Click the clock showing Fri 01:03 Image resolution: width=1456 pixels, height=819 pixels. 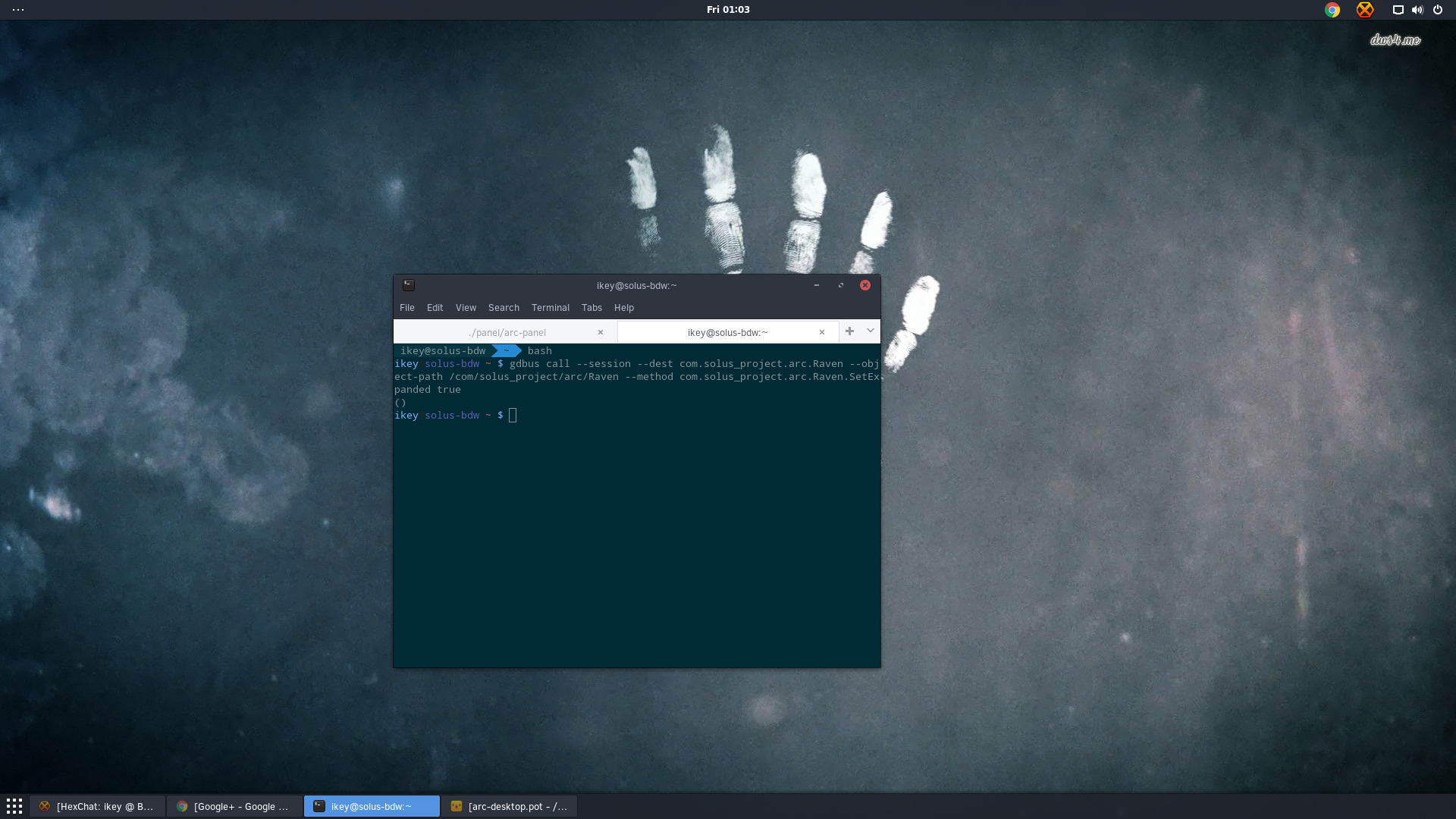point(728,10)
